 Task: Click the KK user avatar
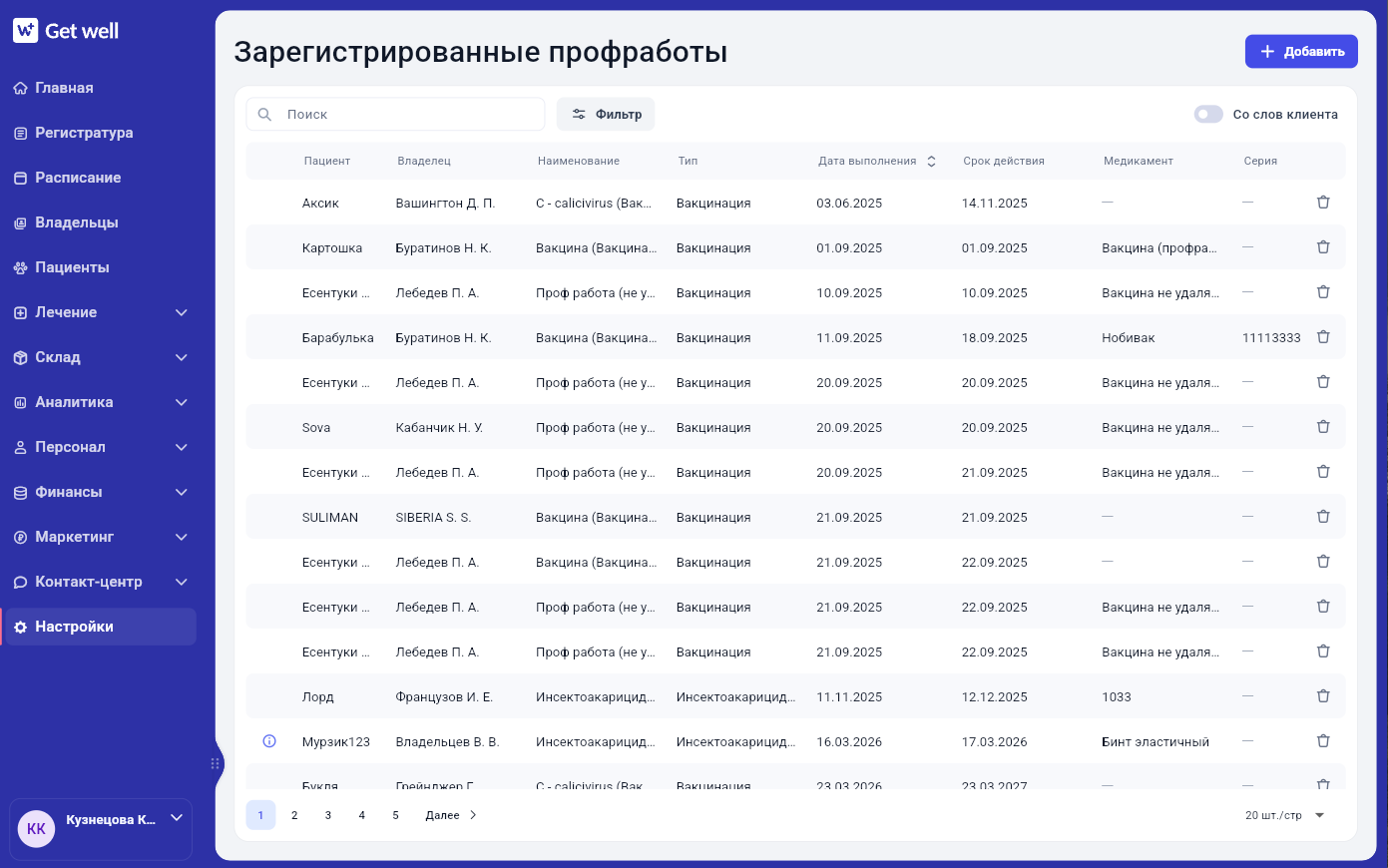36,828
